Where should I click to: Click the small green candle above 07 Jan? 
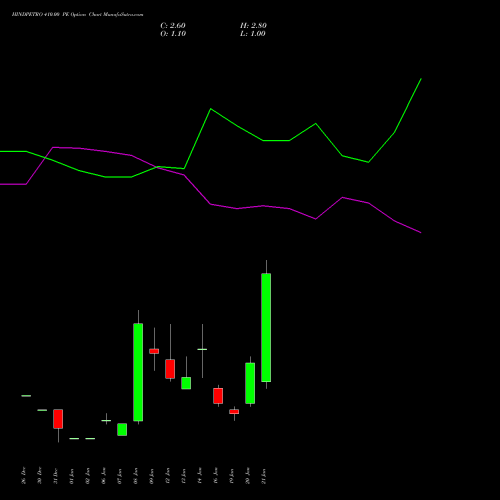pyautogui.click(x=122, y=429)
